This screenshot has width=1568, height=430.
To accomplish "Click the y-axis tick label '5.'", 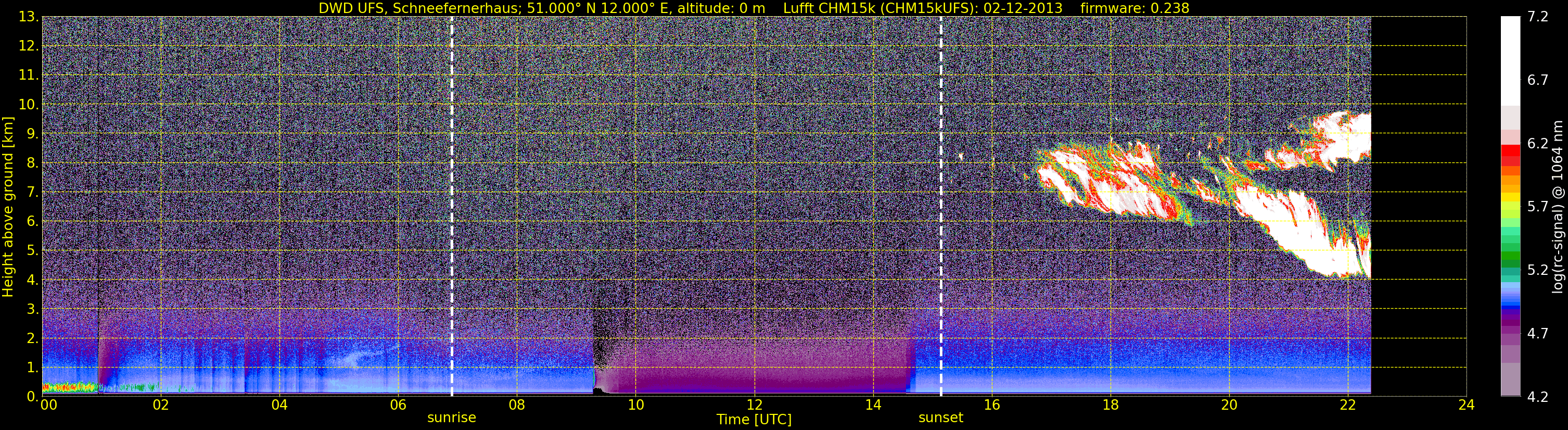I will (32, 251).
